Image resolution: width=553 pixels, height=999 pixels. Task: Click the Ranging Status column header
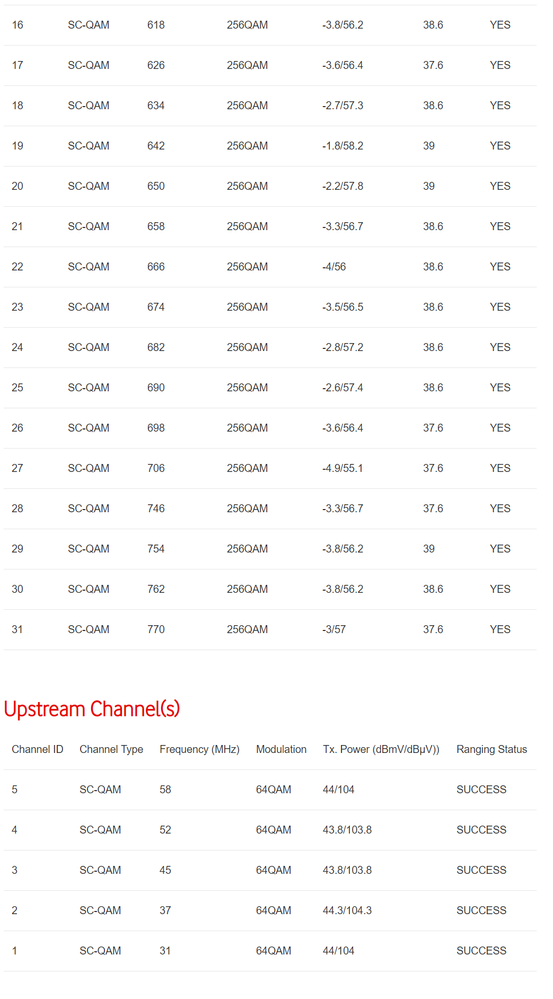492,749
